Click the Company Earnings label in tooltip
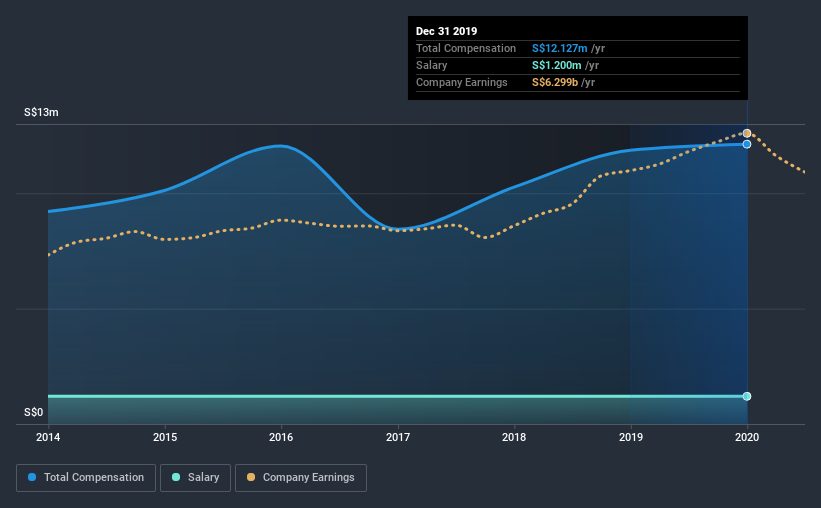 pos(462,83)
